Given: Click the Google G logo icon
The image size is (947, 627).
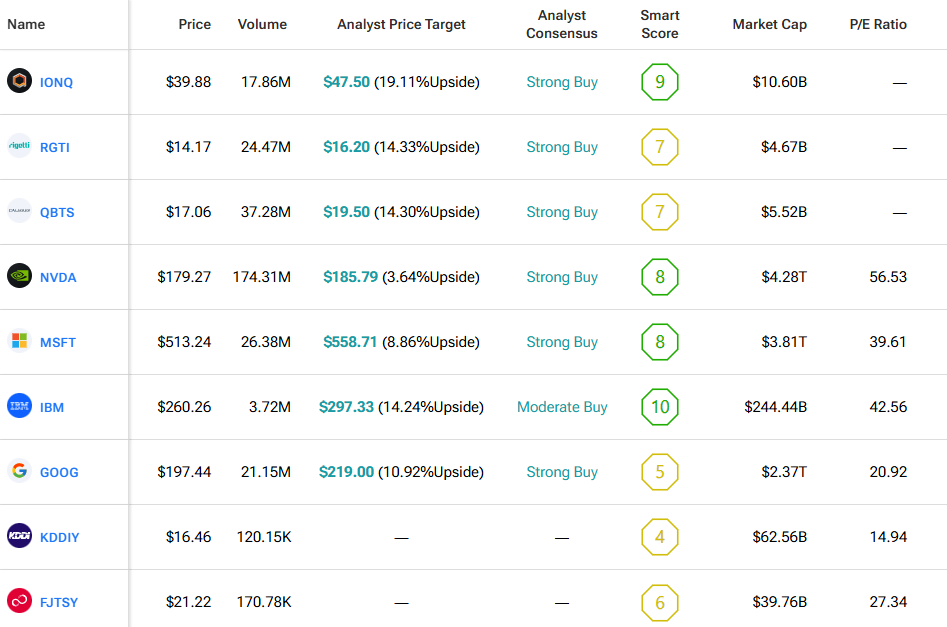Looking at the screenshot, I should pyautogui.click(x=19, y=472).
